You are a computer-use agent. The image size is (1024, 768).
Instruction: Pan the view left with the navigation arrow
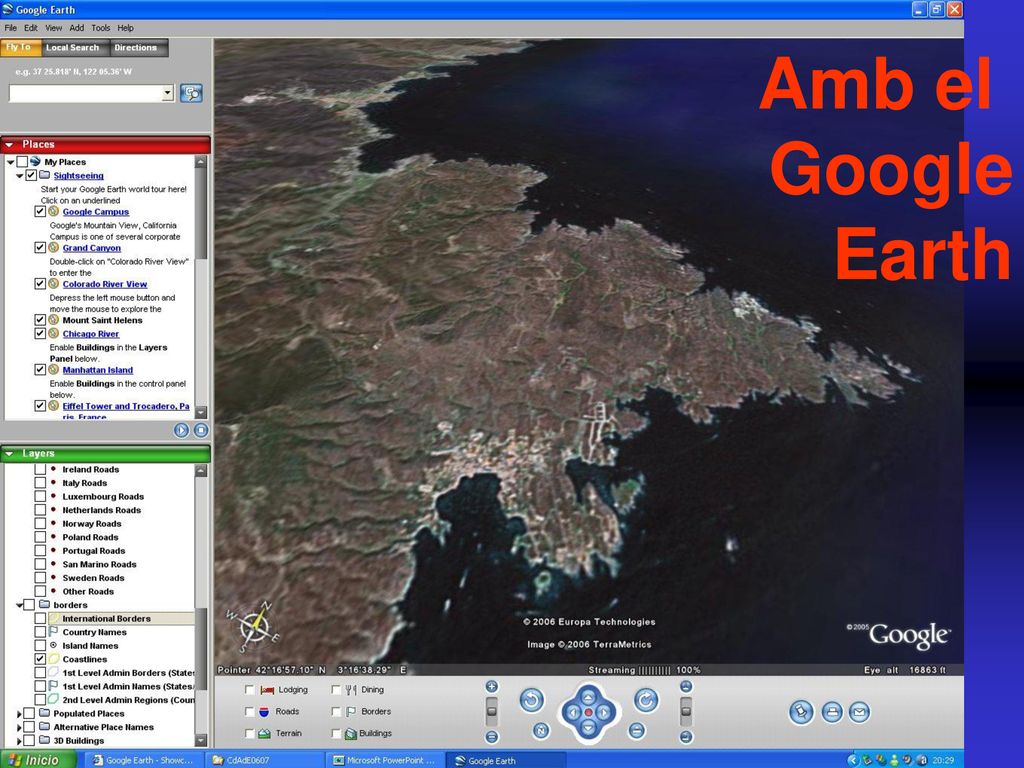coord(572,712)
